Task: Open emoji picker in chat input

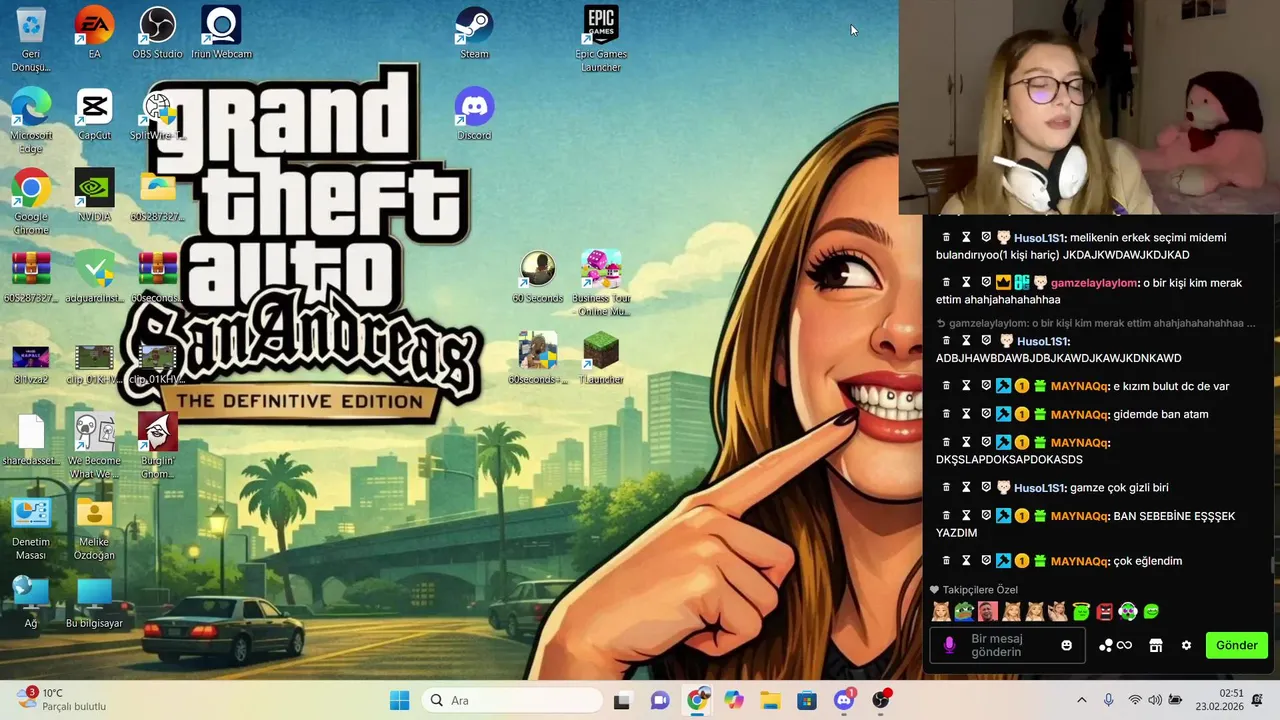Action: click(x=1066, y=645)
